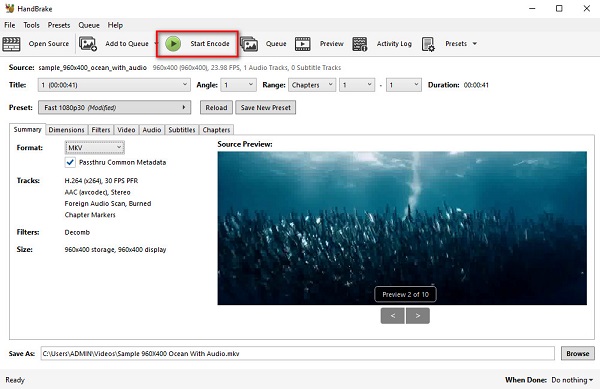
Task: Click the text Foreign Audio Scan, Burned
Action: click(x=108, y=203)
